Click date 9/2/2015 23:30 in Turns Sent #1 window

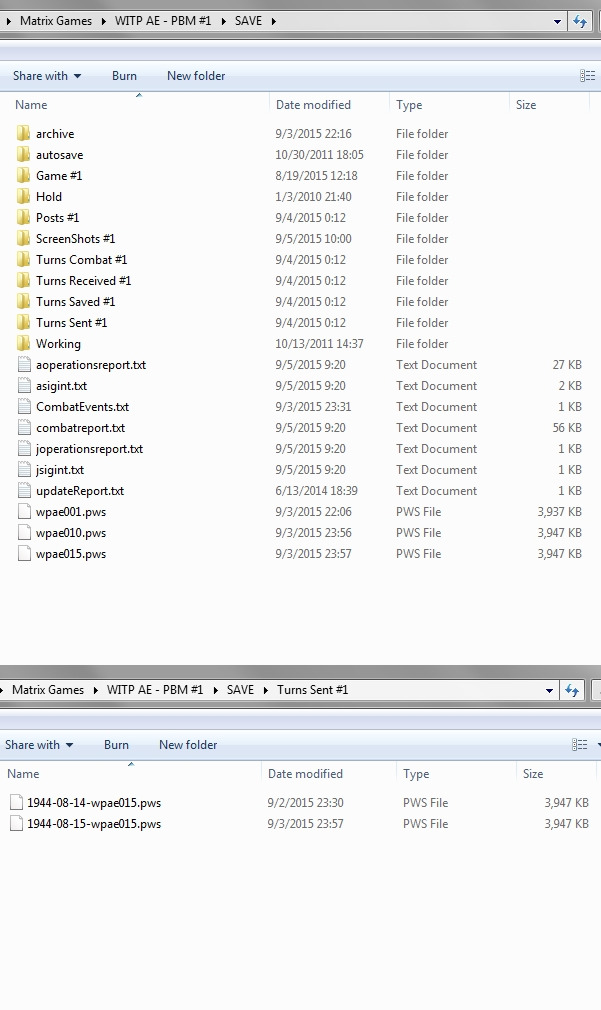[305, 803]
